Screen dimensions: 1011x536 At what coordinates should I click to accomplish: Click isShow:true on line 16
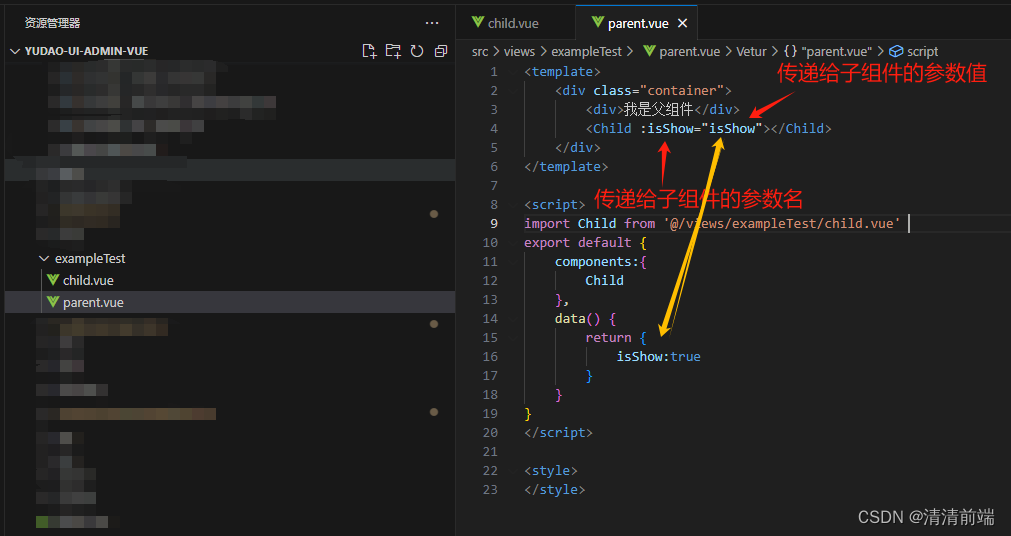pyautogui.click(x=658, y=357)
